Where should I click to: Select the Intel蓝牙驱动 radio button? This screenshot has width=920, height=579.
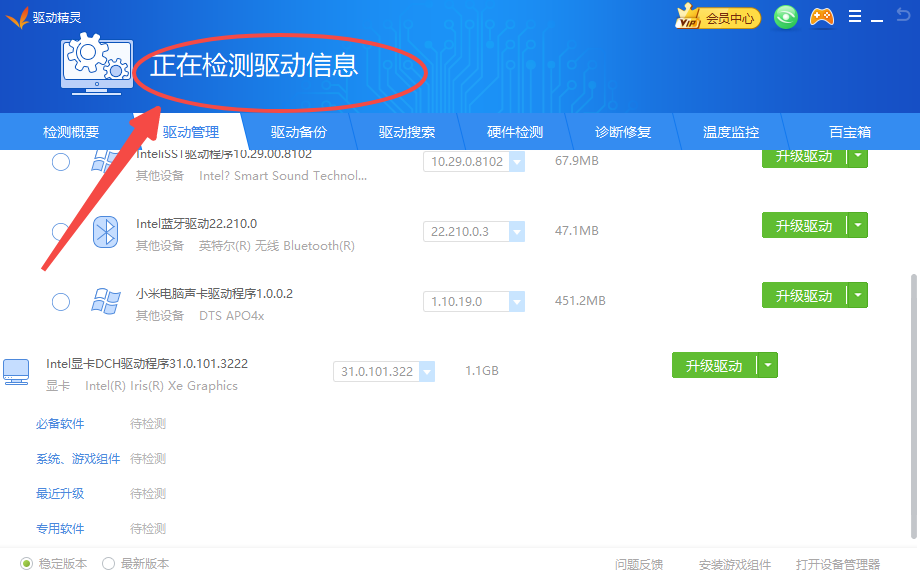61,232
